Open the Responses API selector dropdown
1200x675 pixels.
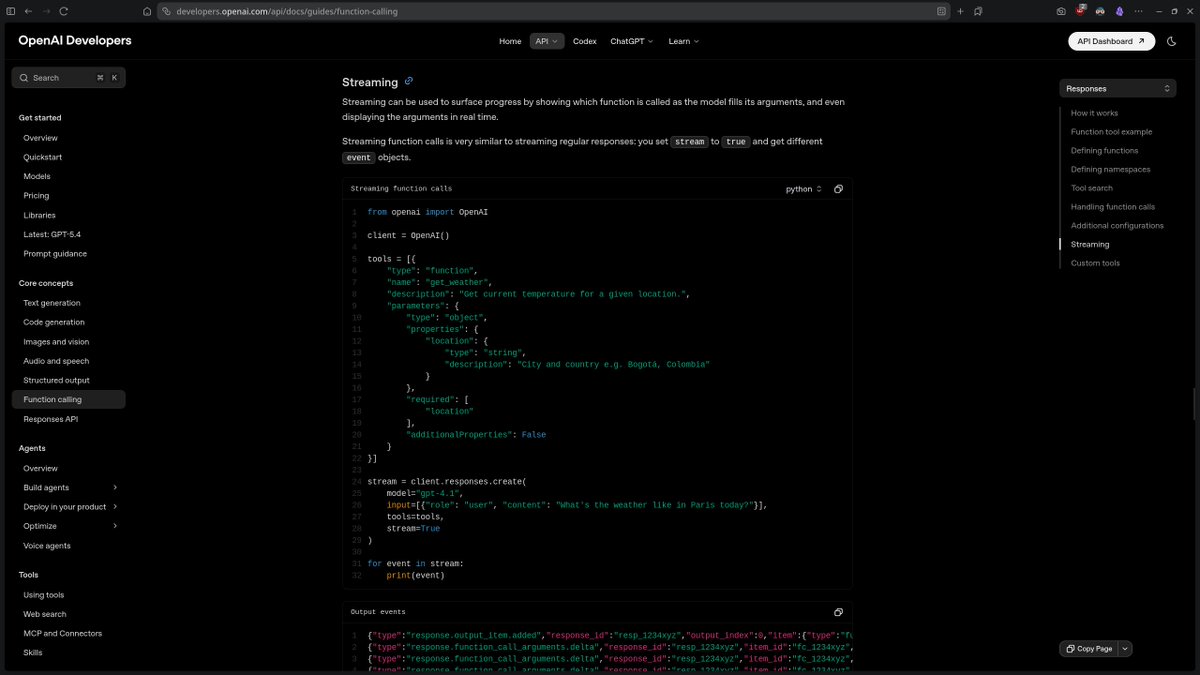[1118, 88]
